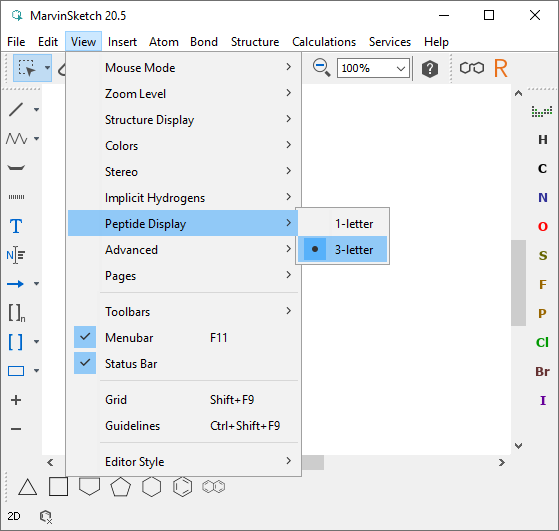Click the increase charge plus tool

click(x=16, y=400)
